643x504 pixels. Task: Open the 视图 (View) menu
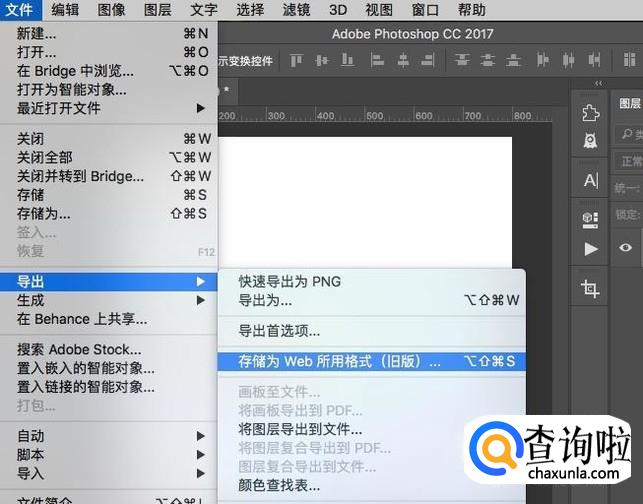coord(379,9)
